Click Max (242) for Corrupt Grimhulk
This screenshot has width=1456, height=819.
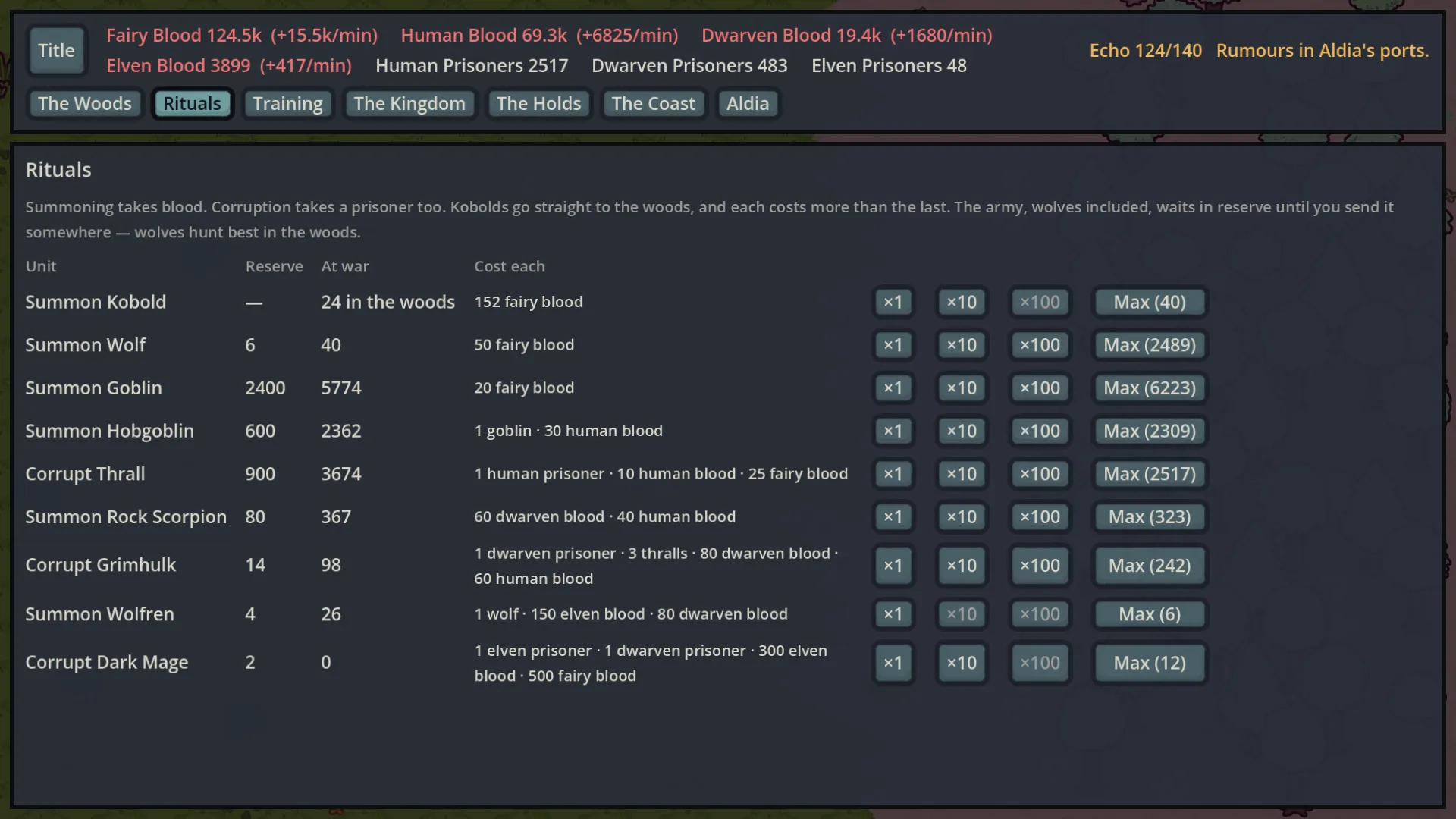tap(1150, 566)
